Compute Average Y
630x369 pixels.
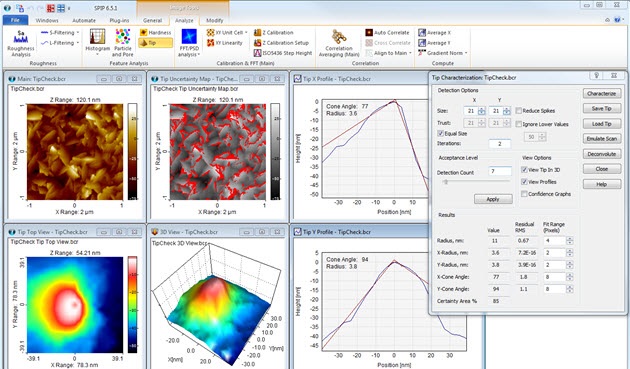(434, 43)
